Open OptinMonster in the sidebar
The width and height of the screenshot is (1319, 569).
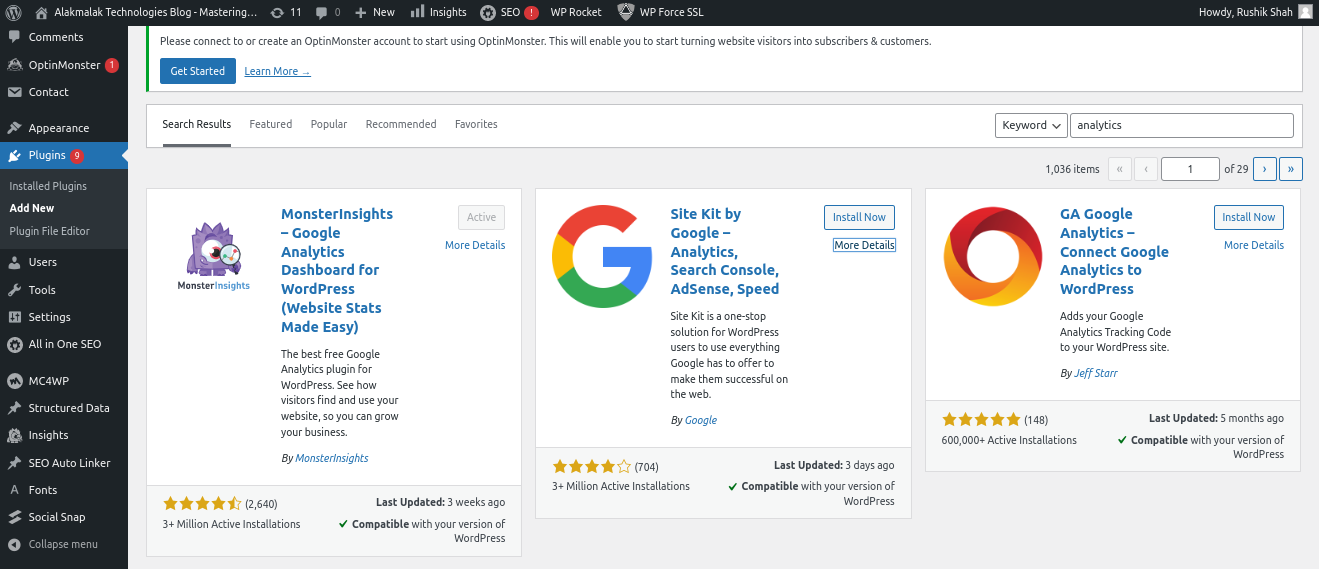(64, 65)
